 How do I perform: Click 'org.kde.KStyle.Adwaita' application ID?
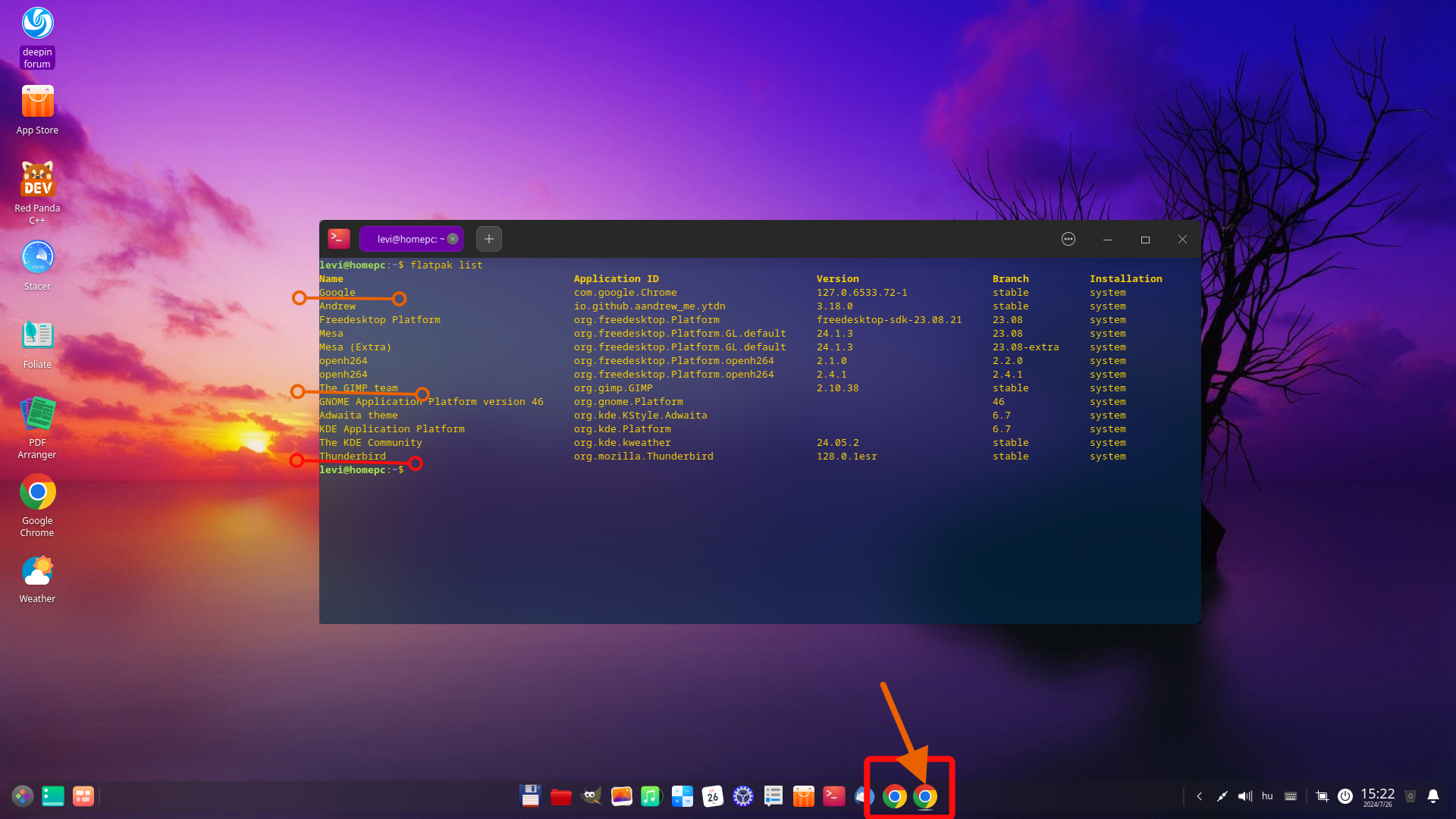(641, 416)
